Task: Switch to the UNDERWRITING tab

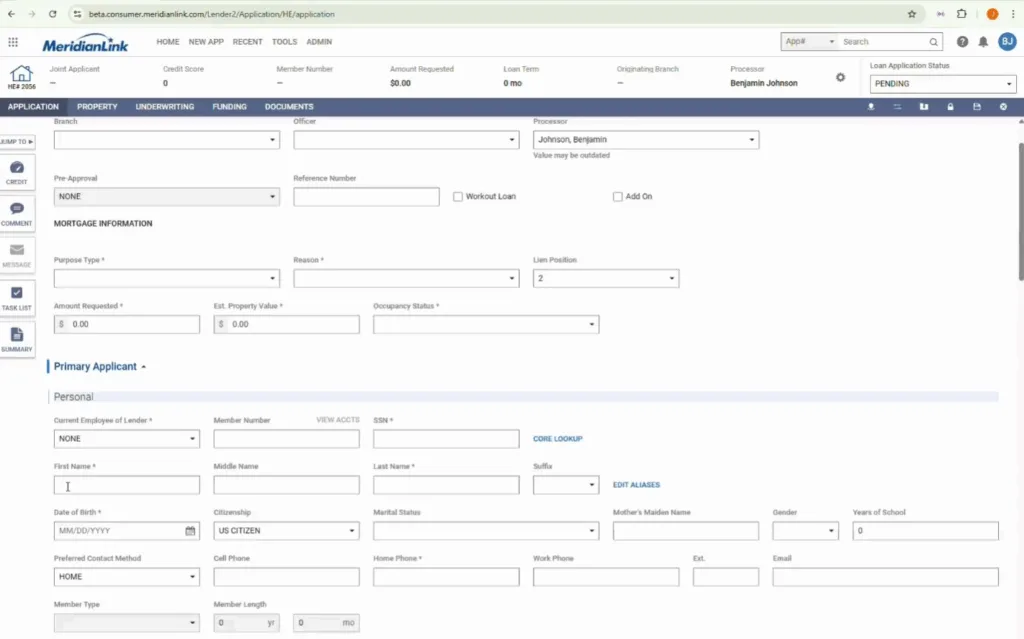Action: coord(167,106)
